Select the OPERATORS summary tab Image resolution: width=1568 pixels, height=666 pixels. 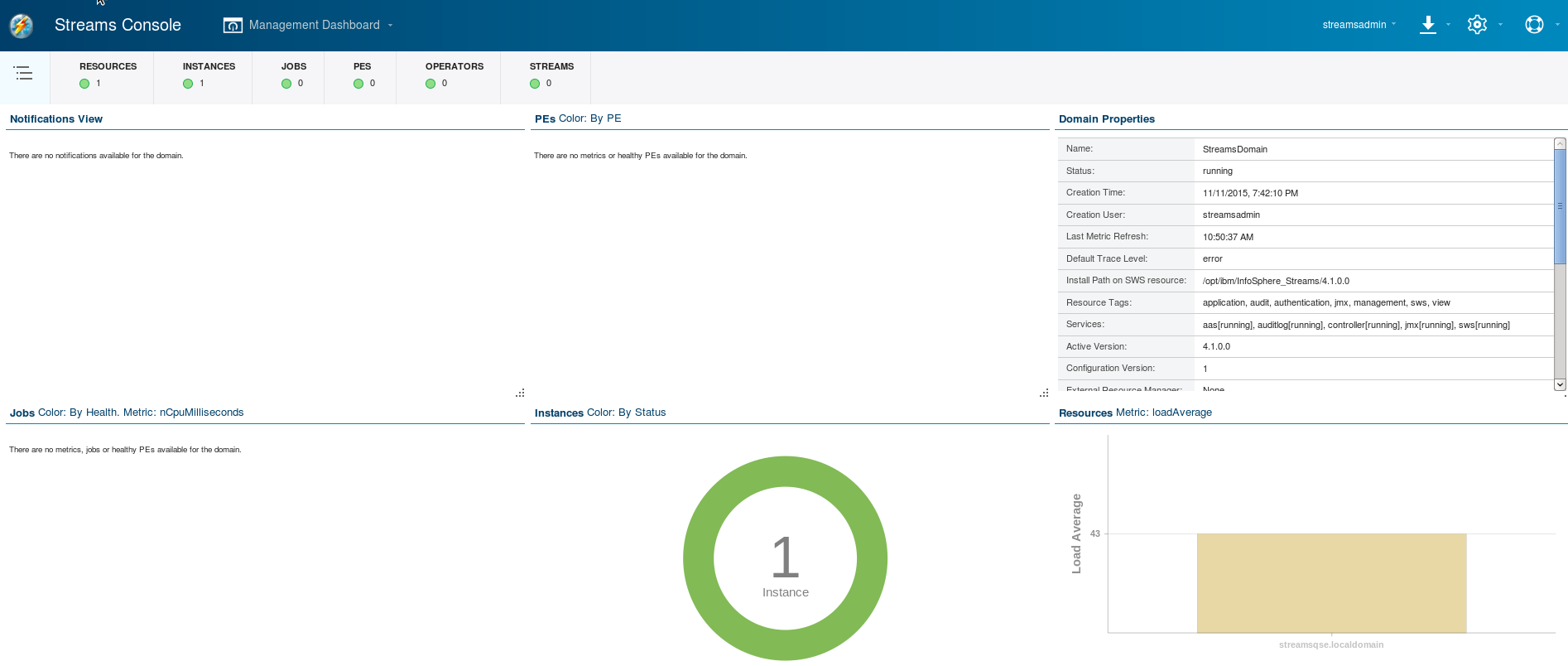(454, 66)
